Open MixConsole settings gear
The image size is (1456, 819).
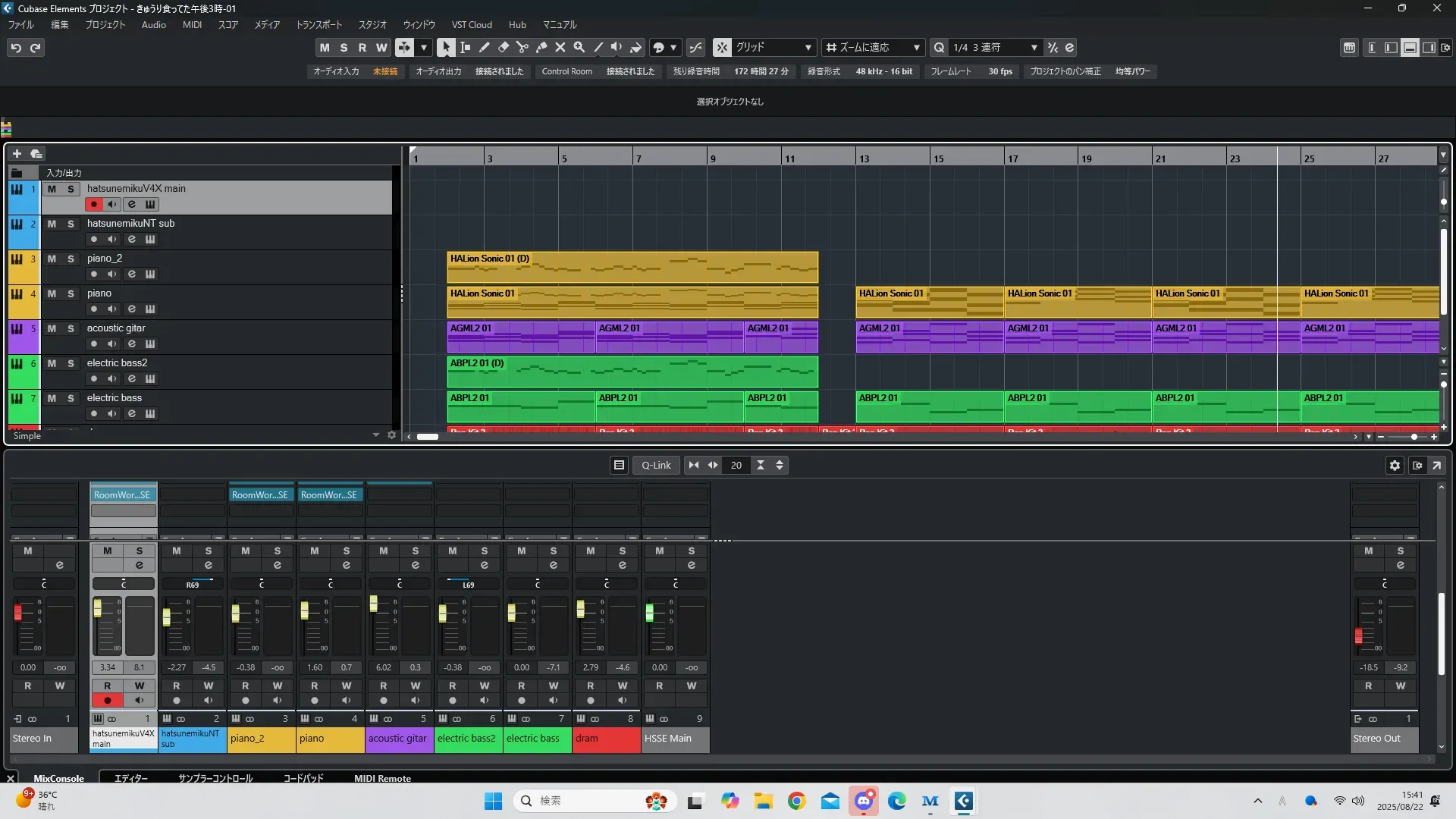[x=1395, y=465]
